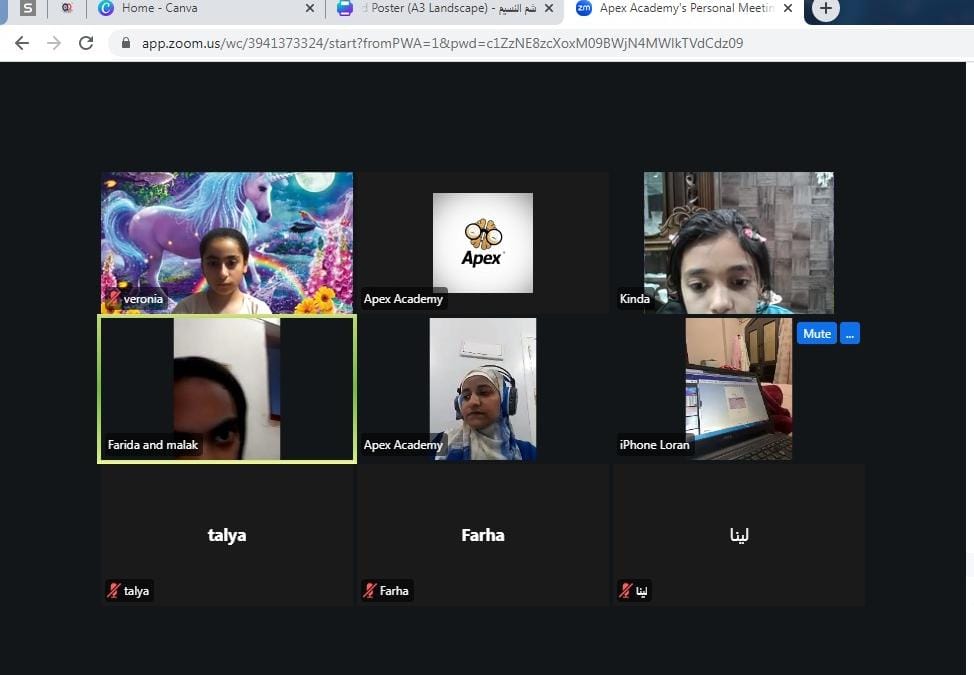The image size is (974, 675).
Task: Click the pinned S tab in browser
Action: (27, 9)
